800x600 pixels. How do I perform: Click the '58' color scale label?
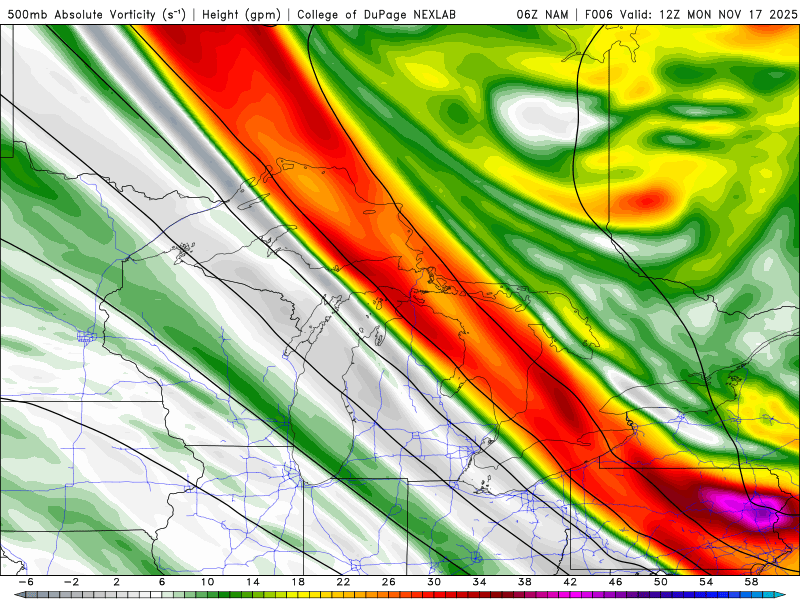[x=751, y=582]
